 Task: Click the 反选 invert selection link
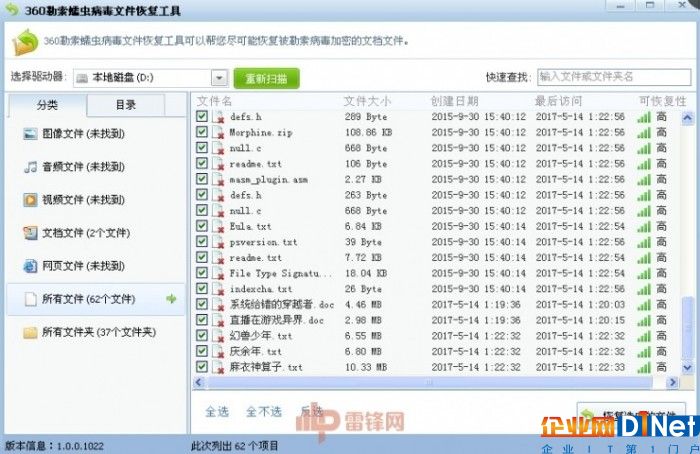coord(312,411)
